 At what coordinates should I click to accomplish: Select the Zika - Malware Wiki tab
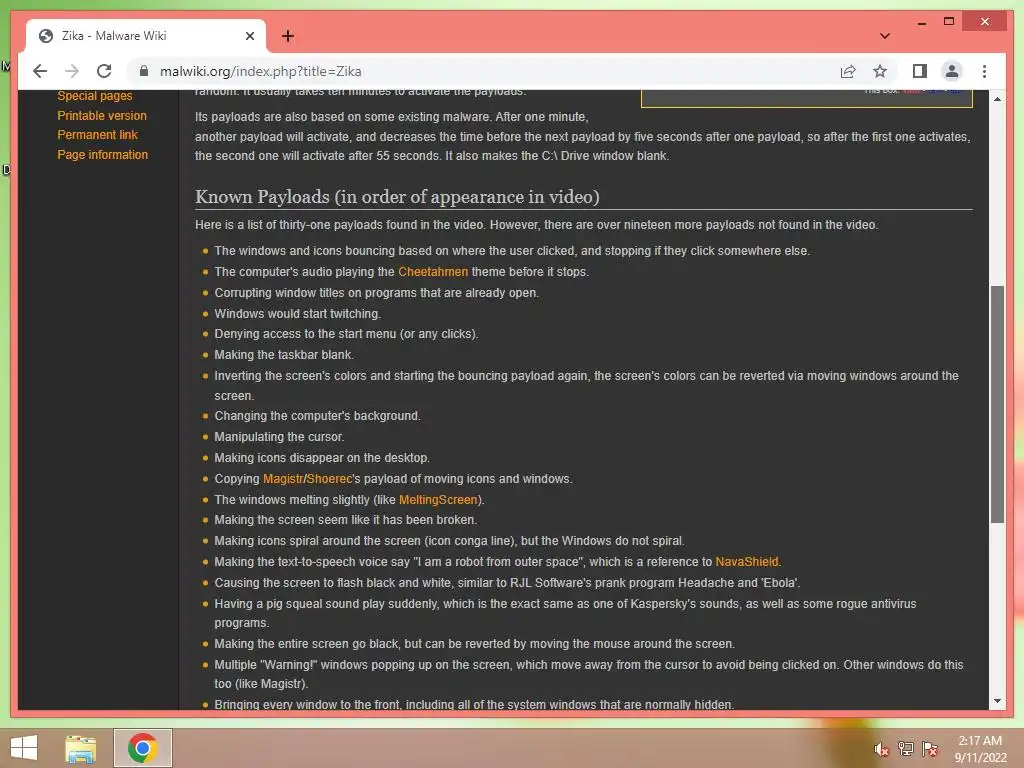[x=146, y=36]
